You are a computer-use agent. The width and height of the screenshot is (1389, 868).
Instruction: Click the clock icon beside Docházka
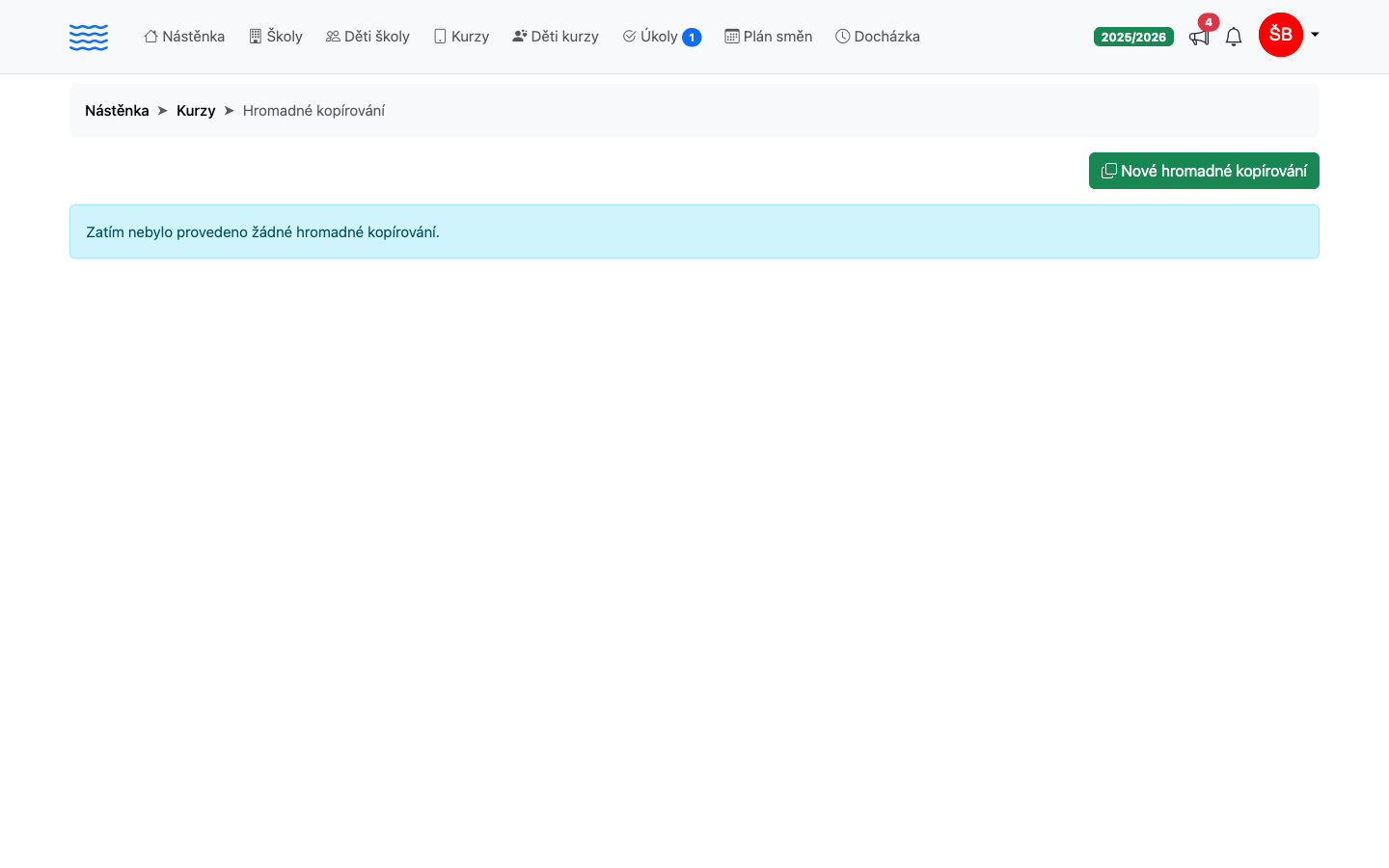click(843, 37)
